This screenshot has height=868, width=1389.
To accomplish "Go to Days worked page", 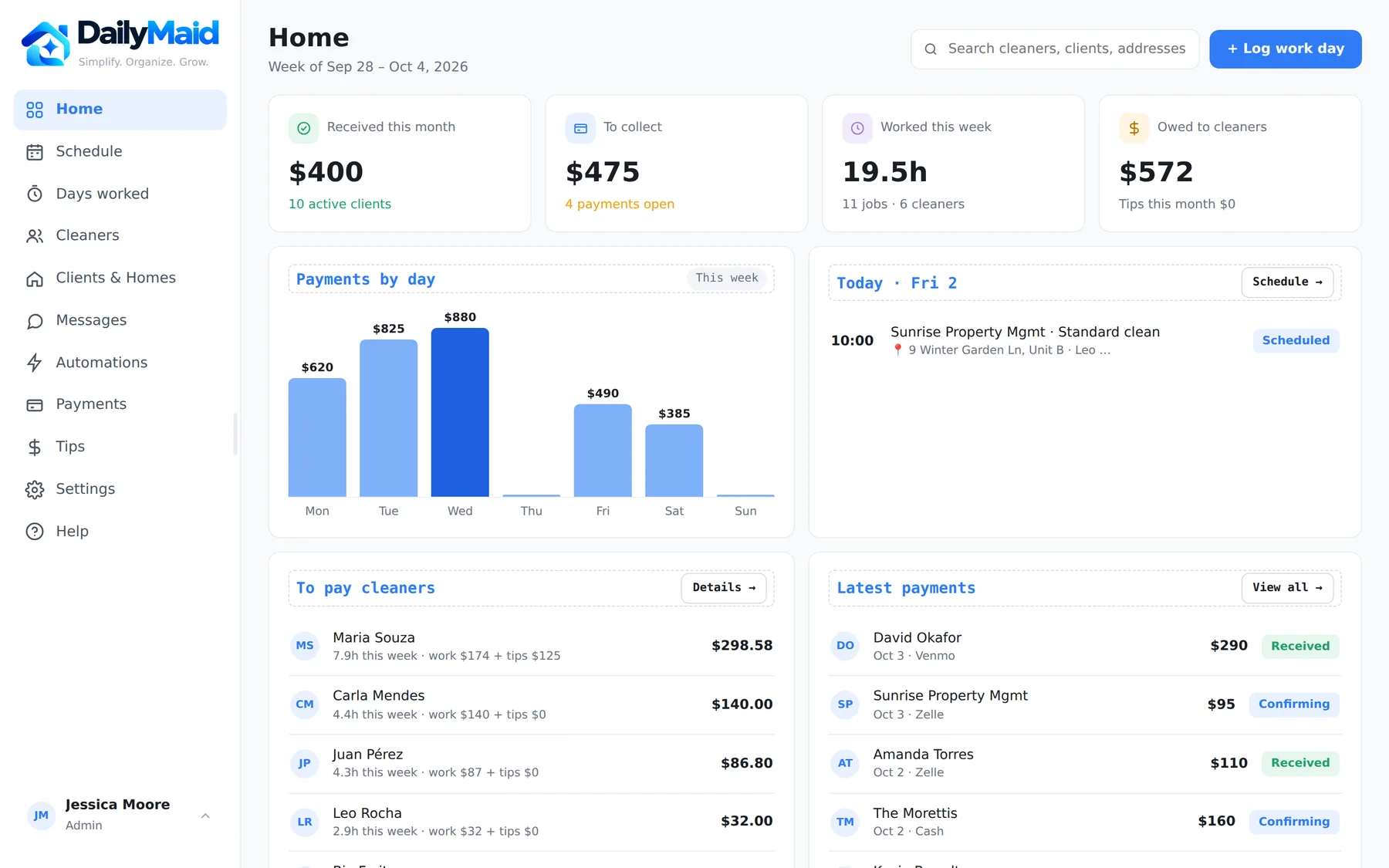I will click(120, 194).
